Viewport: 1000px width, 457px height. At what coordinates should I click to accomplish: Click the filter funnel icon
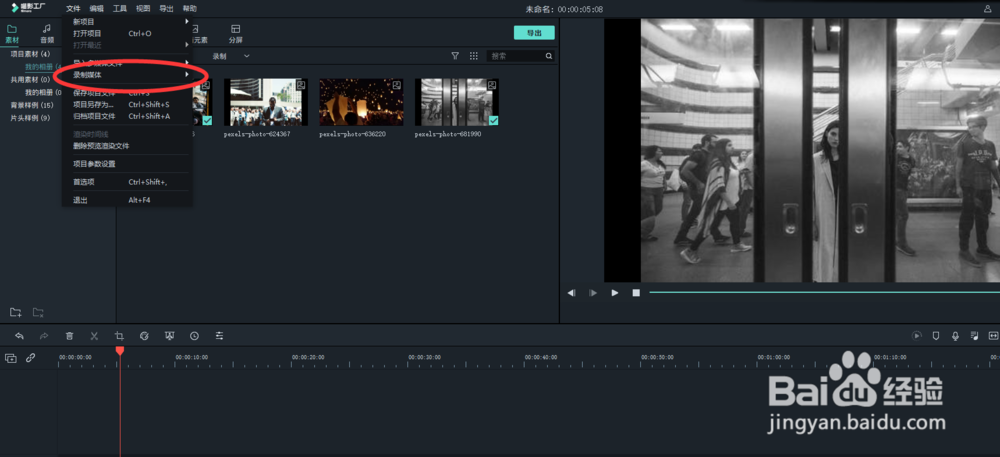(455, 56)
